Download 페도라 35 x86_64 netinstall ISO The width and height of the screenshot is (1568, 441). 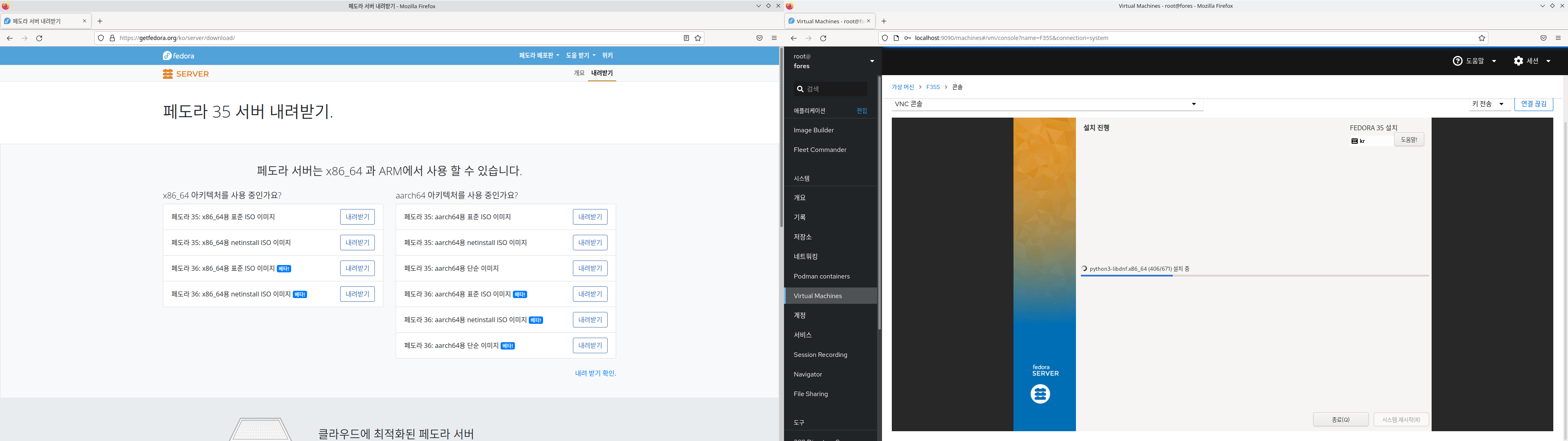click(357, 243)
